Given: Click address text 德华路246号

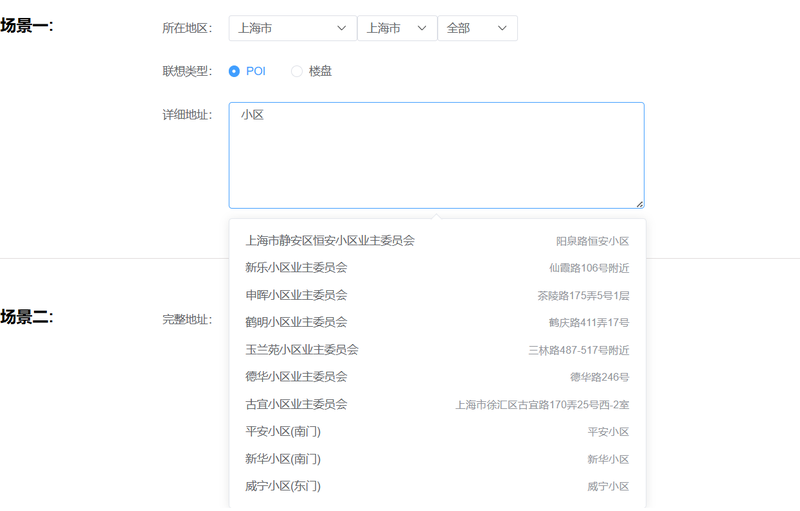Looking at the screenshot, I should [x=599, y=377].
